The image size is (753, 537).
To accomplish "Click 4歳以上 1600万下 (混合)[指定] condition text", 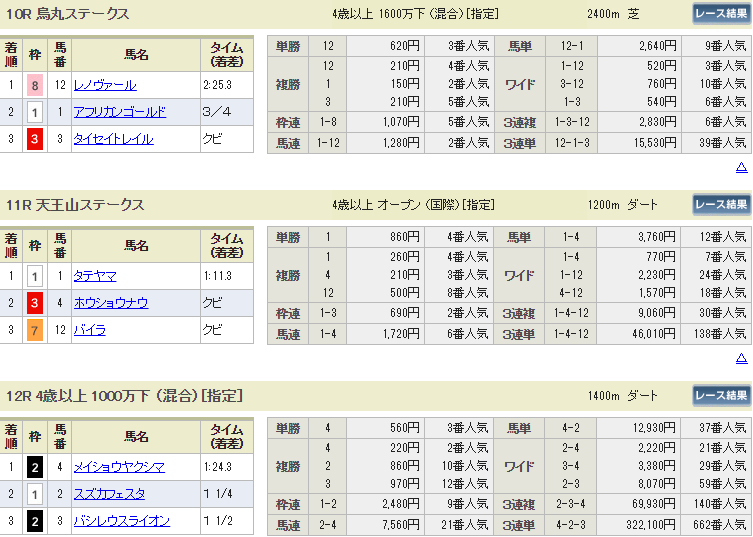I will click(x=415, y=14).
